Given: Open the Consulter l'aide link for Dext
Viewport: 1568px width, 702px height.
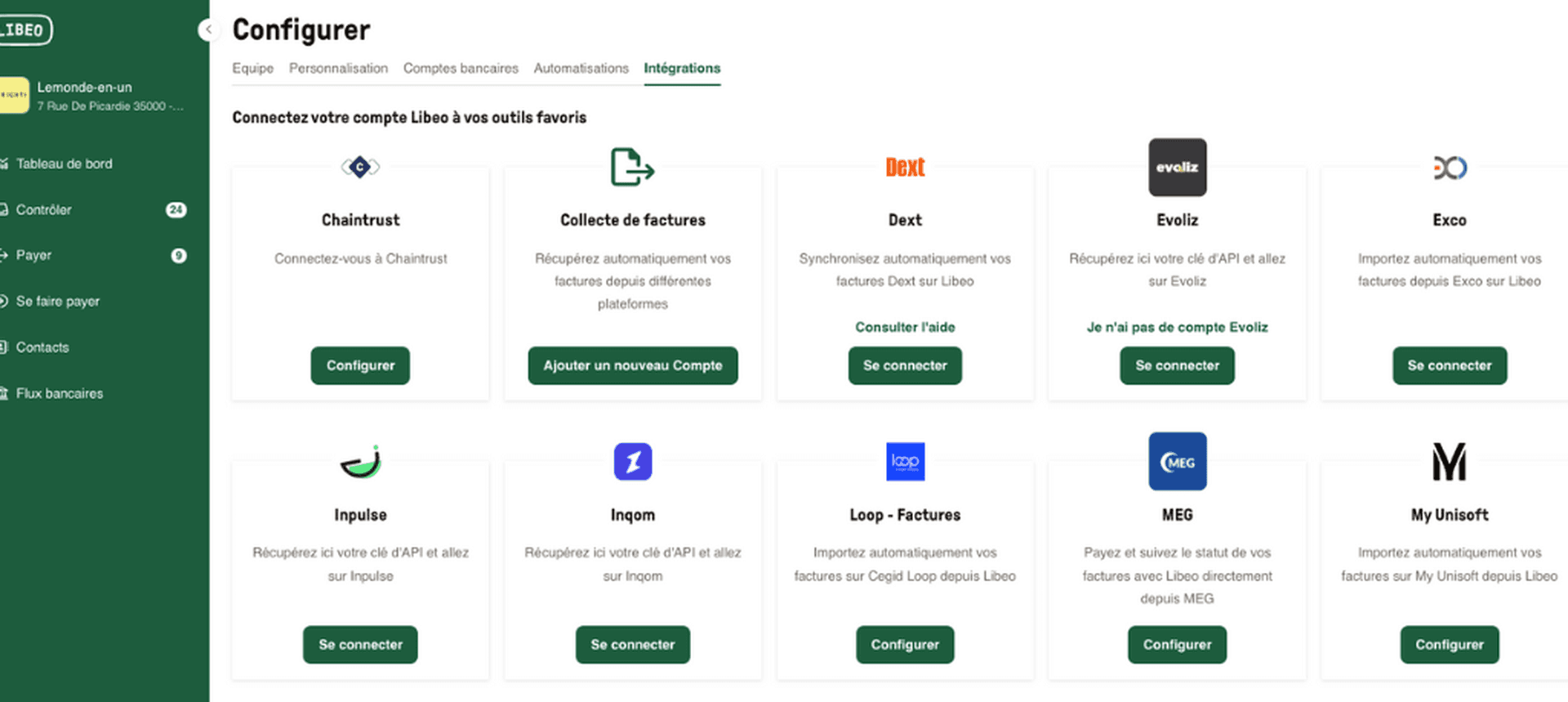Looking at the screenshot, I should [905, 327].
